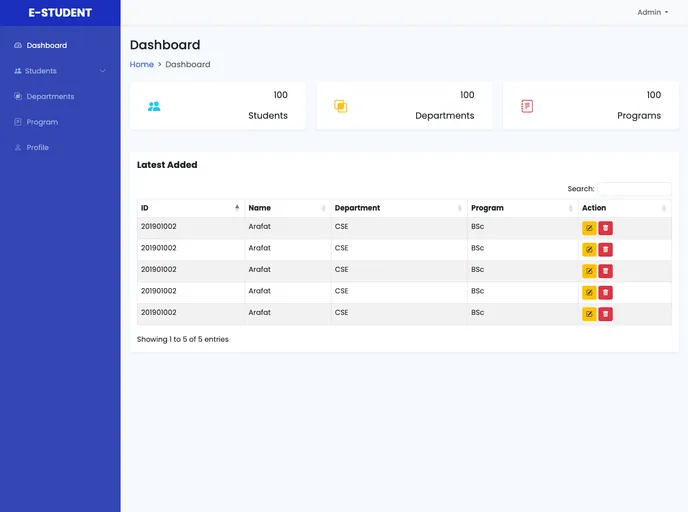Click the yellow stacked-squares Departments card icon
Viewport: 688px width, 512px height.
coord(340,106)
